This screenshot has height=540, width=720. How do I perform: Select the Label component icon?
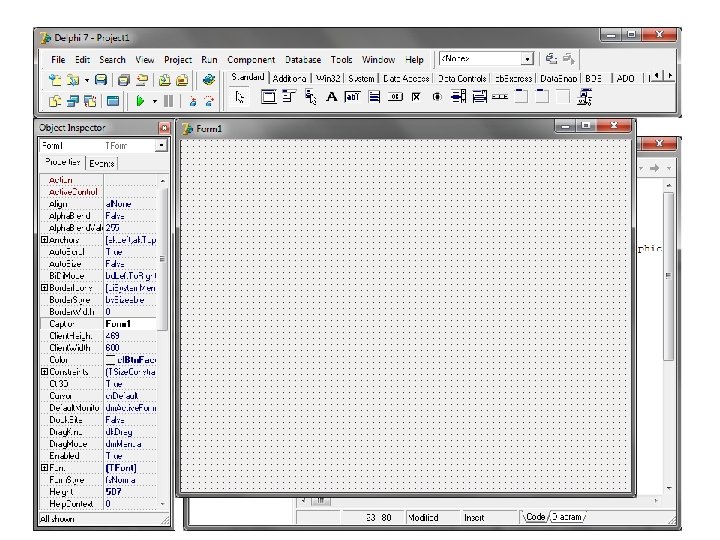(x=331, y=97)
